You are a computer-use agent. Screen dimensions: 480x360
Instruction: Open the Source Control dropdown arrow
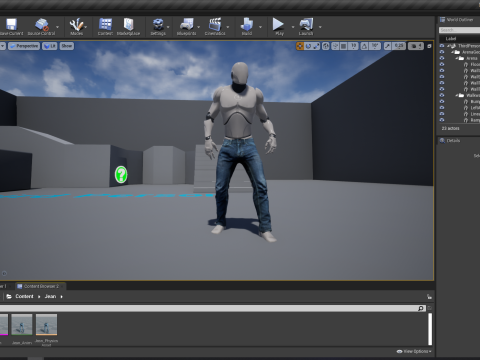58,27
